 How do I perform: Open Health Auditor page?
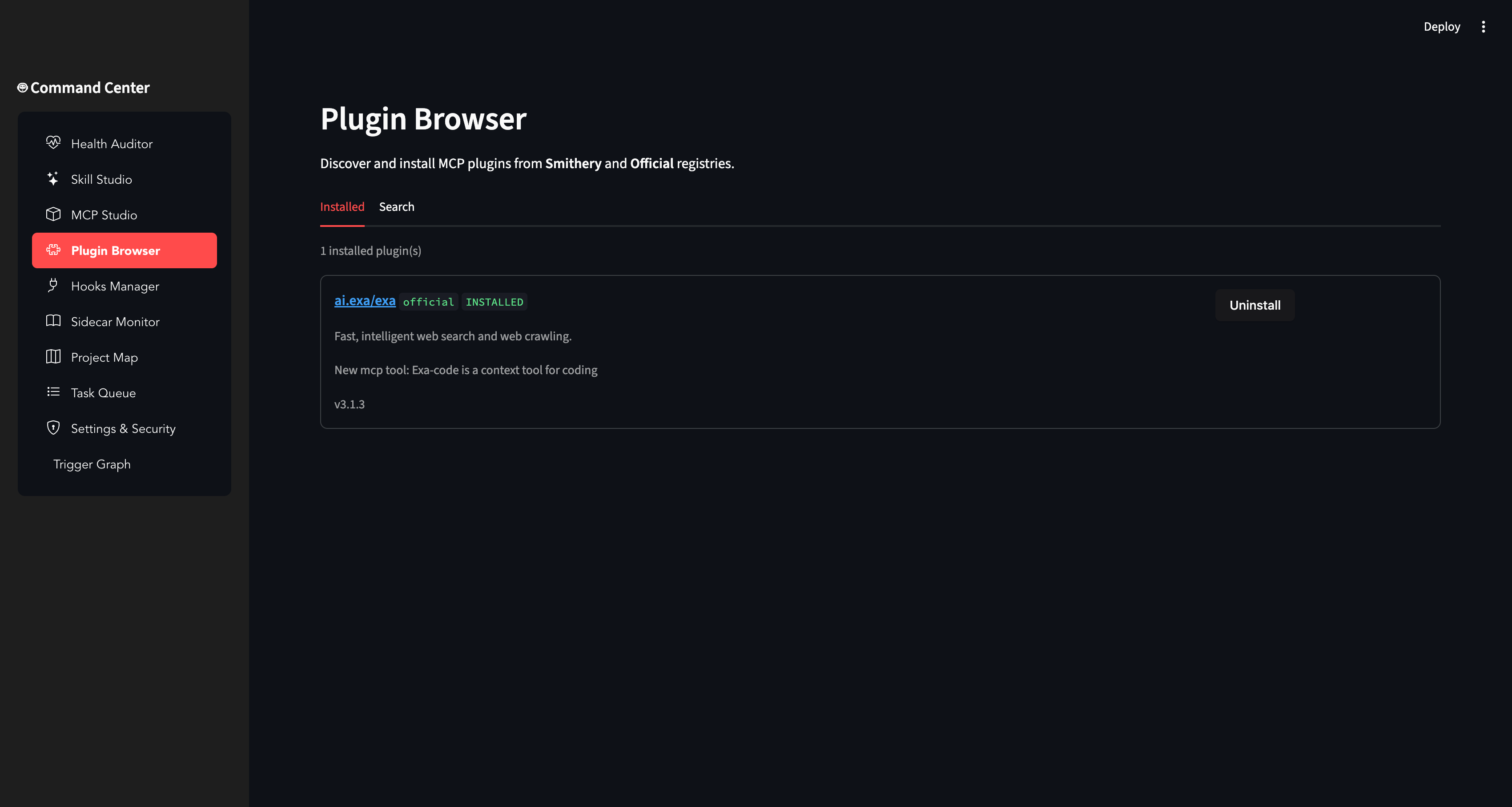point(125,144)
